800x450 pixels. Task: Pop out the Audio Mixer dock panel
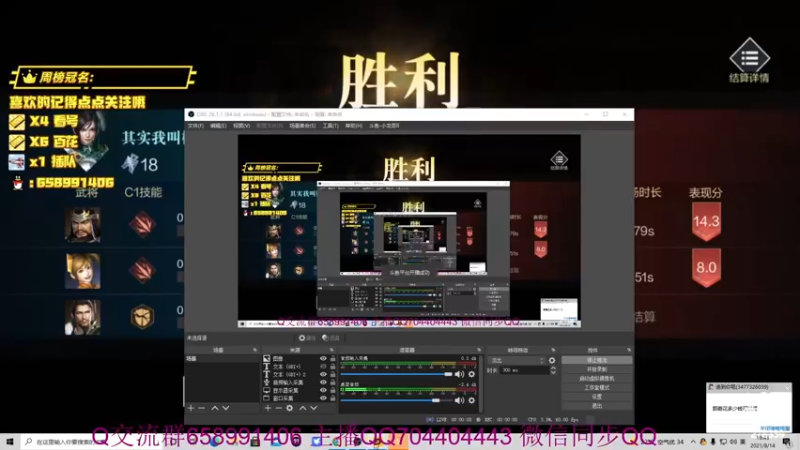point(479,350)
